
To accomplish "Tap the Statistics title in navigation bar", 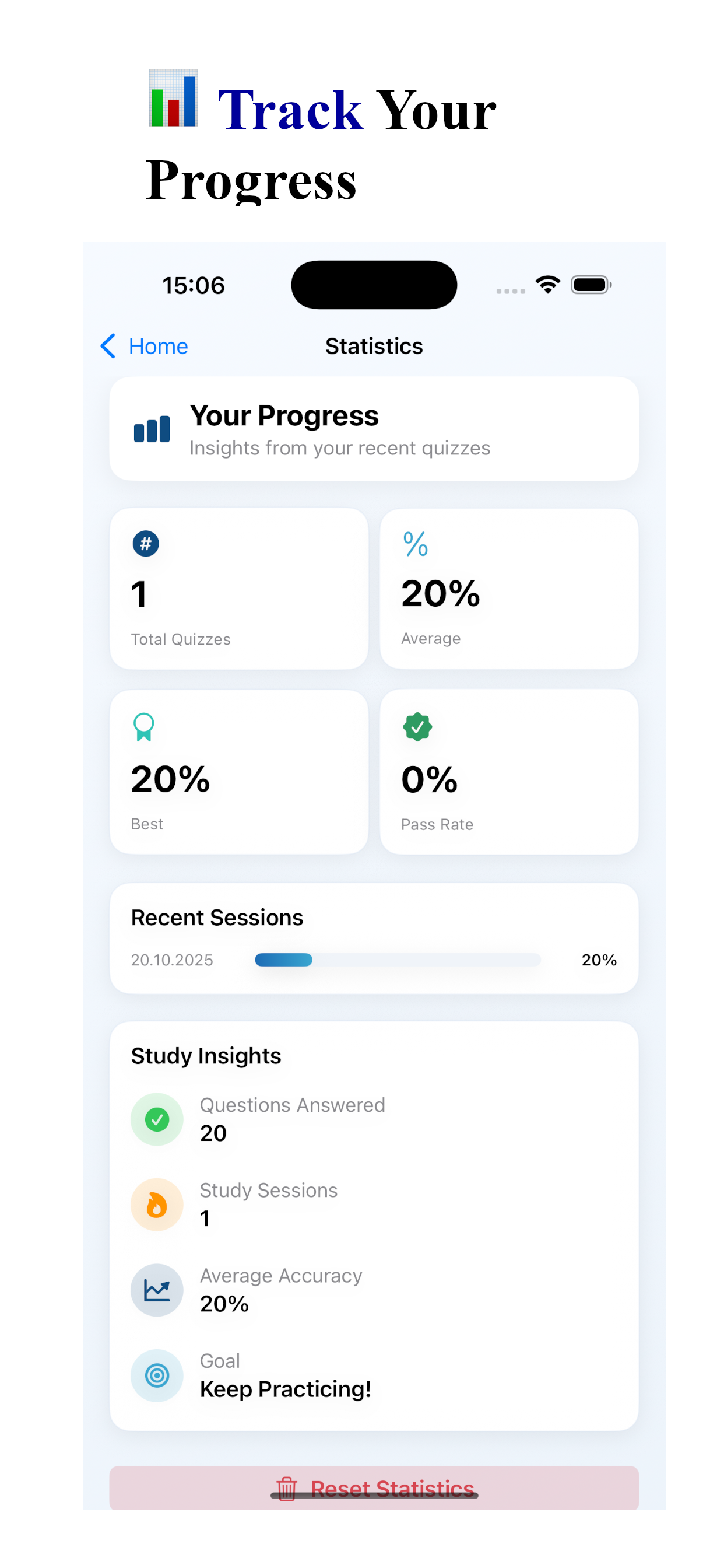I will point(374,346).
